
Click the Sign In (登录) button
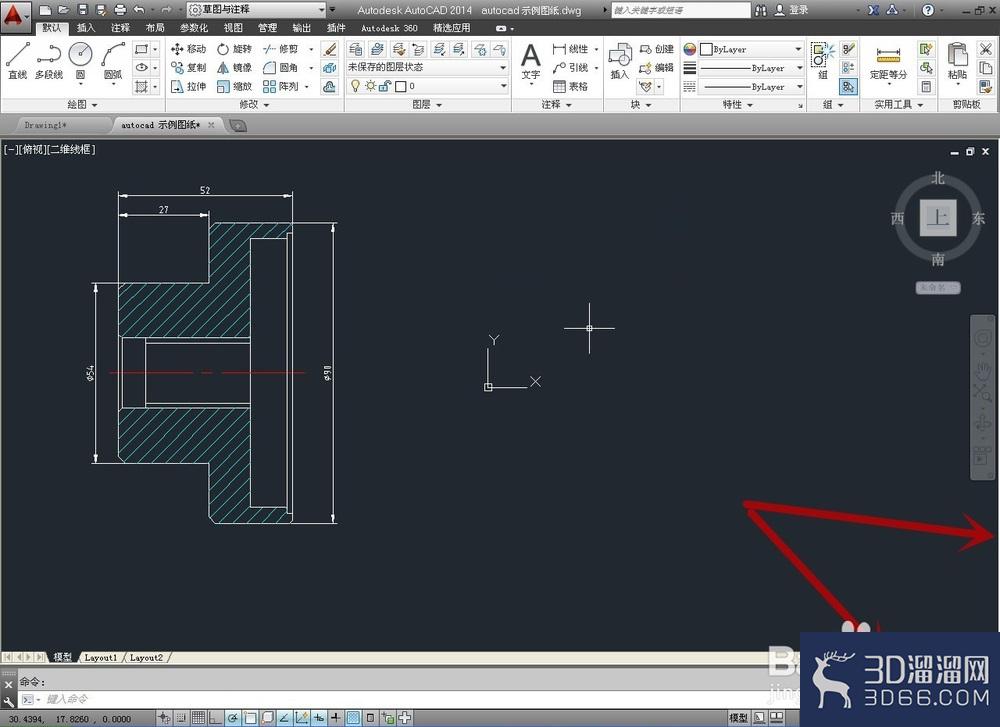pos(791,10)
